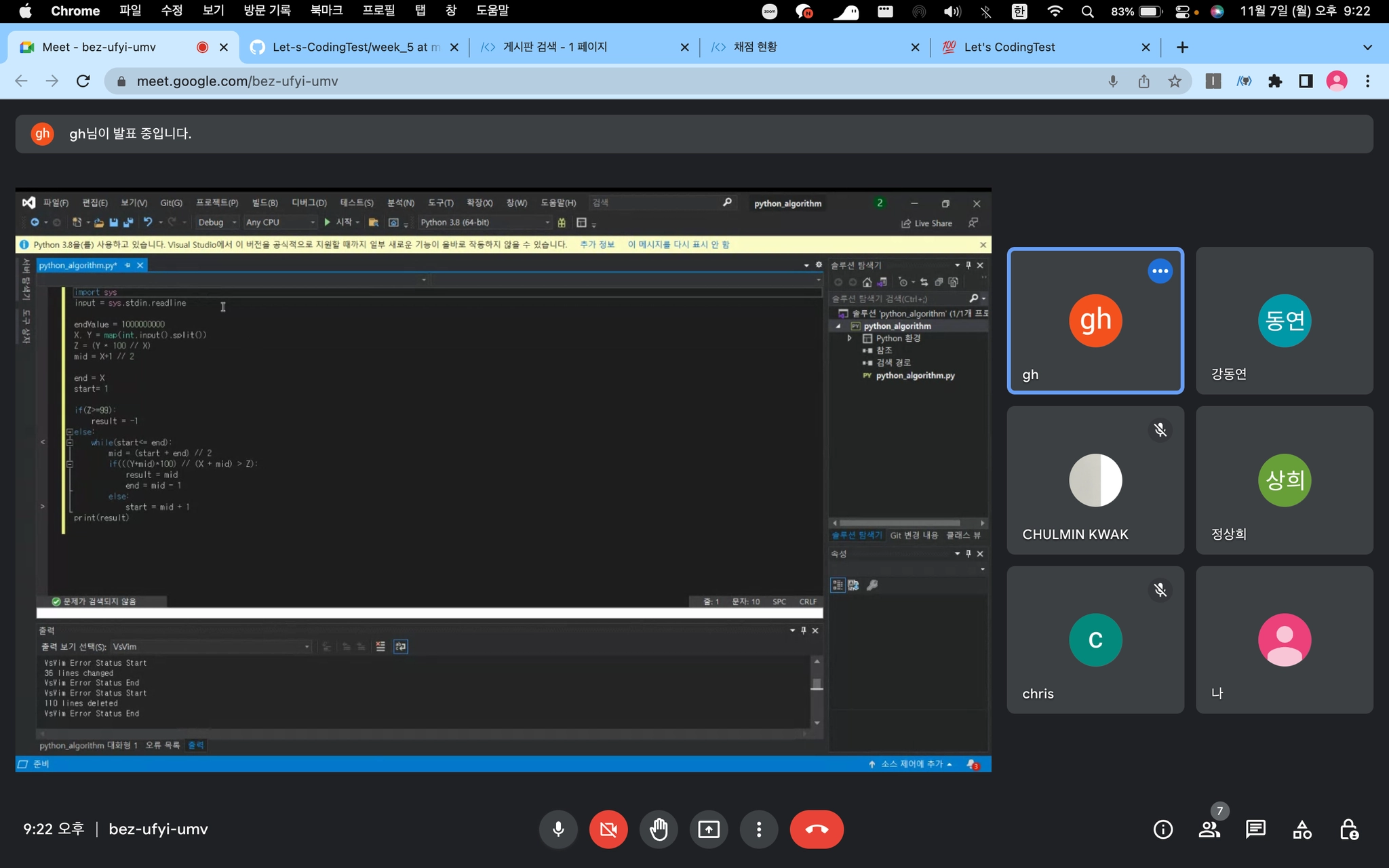Raise hand in the meeting
This screenshot has height=868, width=1389.
(659, 829)
